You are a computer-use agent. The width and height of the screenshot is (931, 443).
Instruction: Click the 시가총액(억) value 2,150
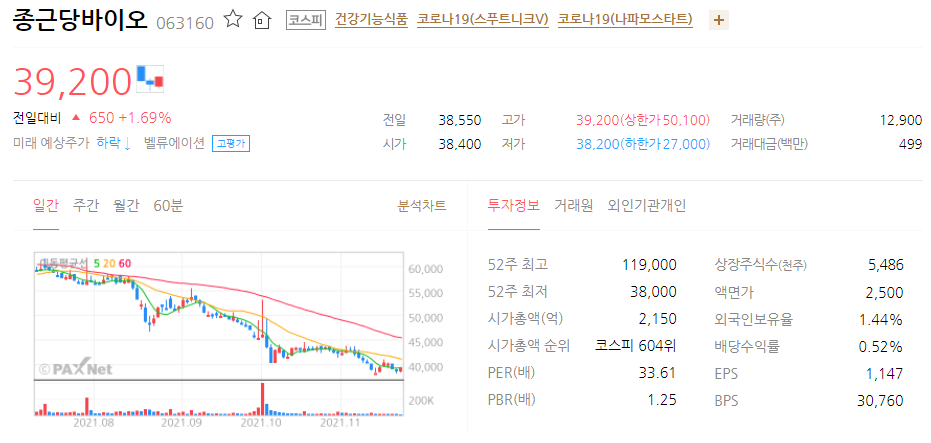click(x=658, y=319)
